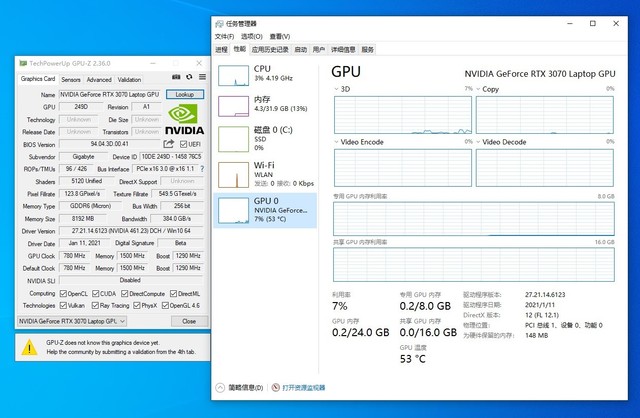
Task: Toggle the DirectCompute checkbox
Action: pyautogui.click(x=124, y=293)
